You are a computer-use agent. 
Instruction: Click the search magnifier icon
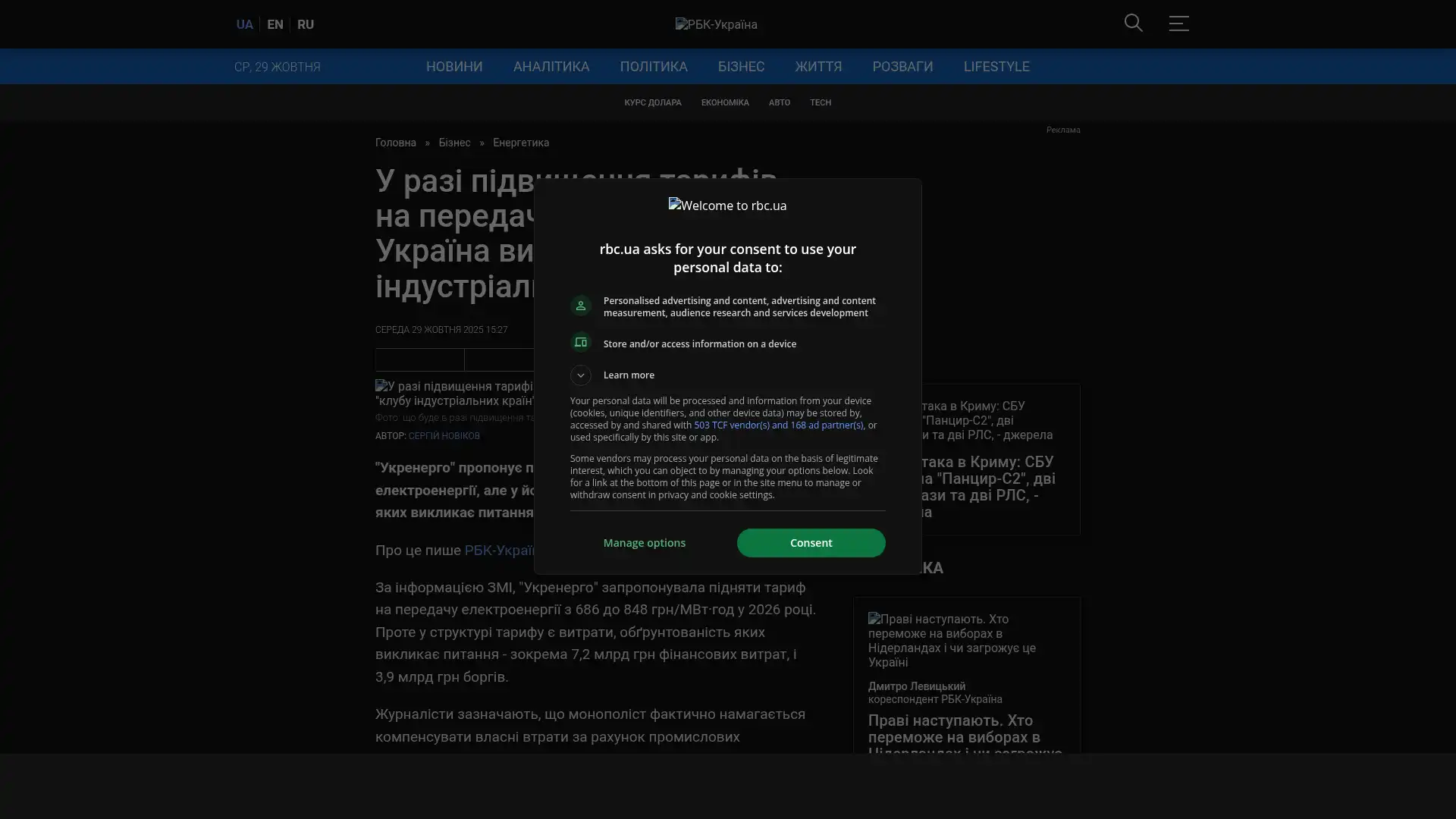tap(1133, 24)
